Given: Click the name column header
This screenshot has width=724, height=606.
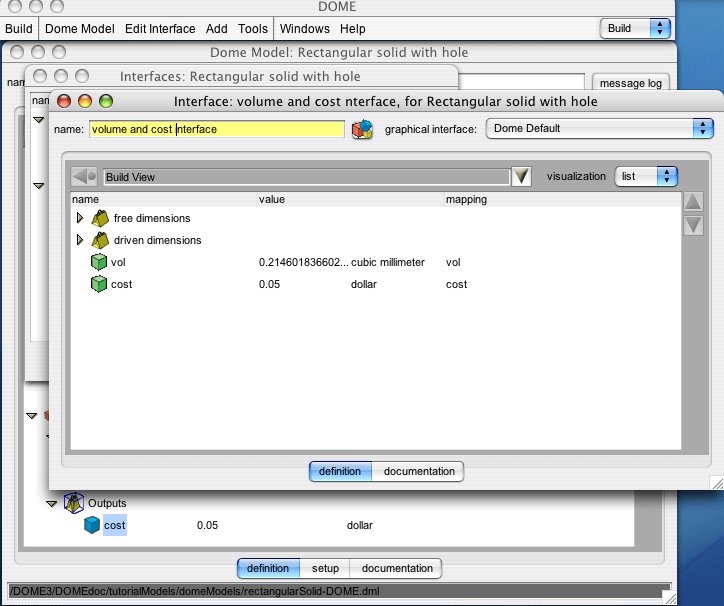Looking at the screenshot, I should tap(163, 200).
